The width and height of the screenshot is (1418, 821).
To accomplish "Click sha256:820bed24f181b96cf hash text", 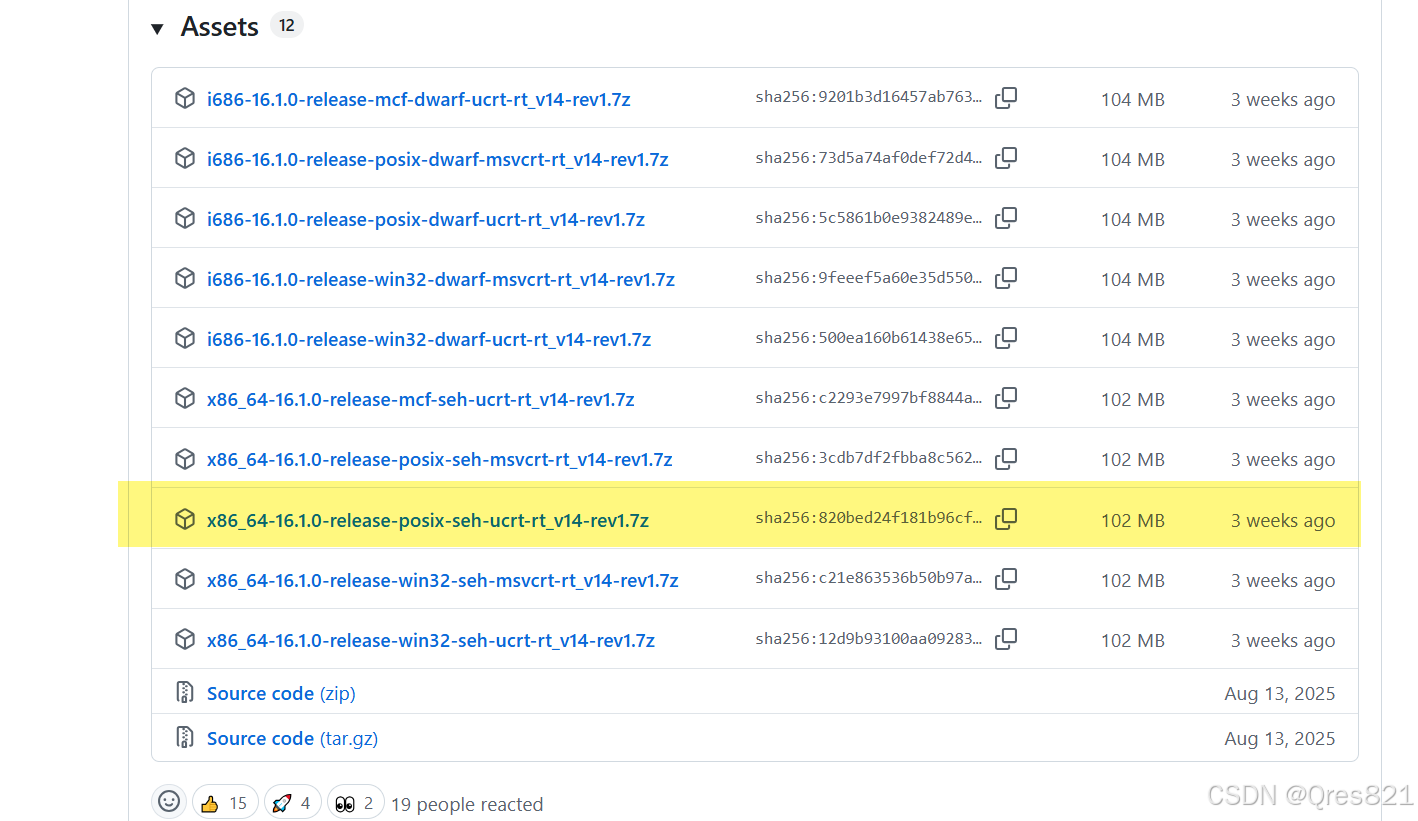I will click(x=869, y=519).
